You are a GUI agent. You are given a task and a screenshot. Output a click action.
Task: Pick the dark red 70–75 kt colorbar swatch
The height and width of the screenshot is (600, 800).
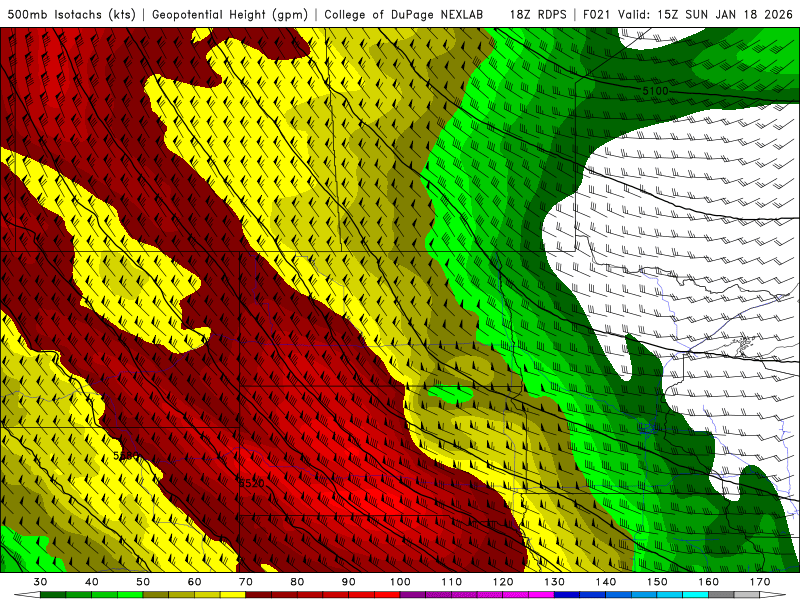click(x=259, y=595)
